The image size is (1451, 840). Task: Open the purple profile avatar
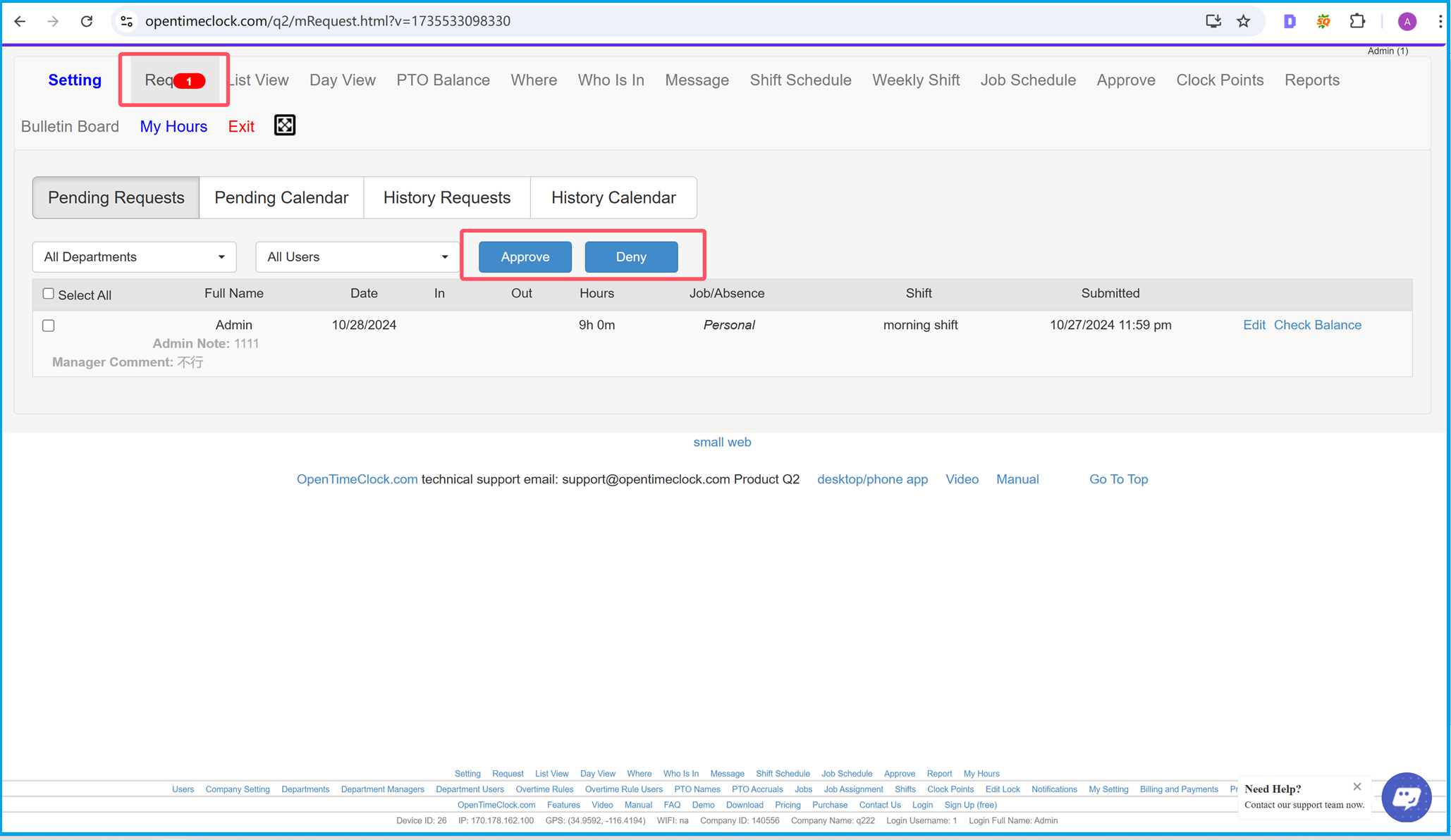click(x=1407, y=22)
